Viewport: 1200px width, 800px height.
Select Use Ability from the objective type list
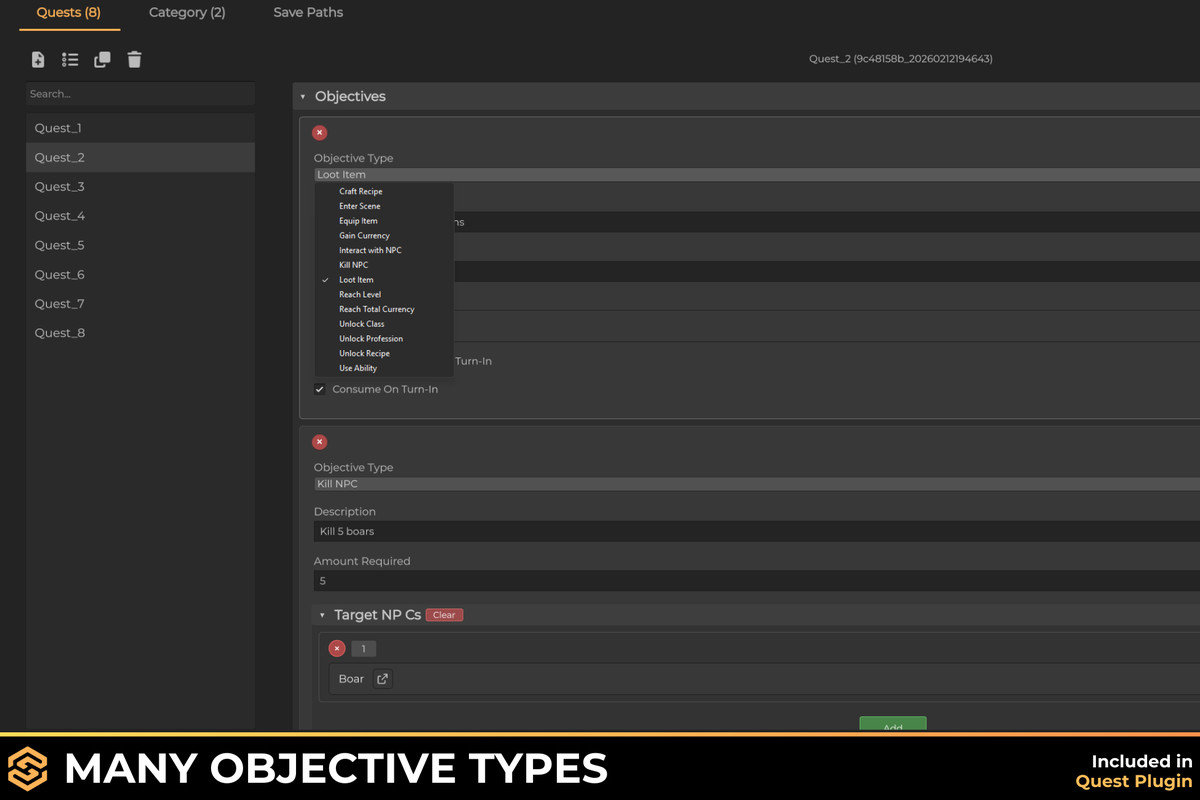click(357, 367)
